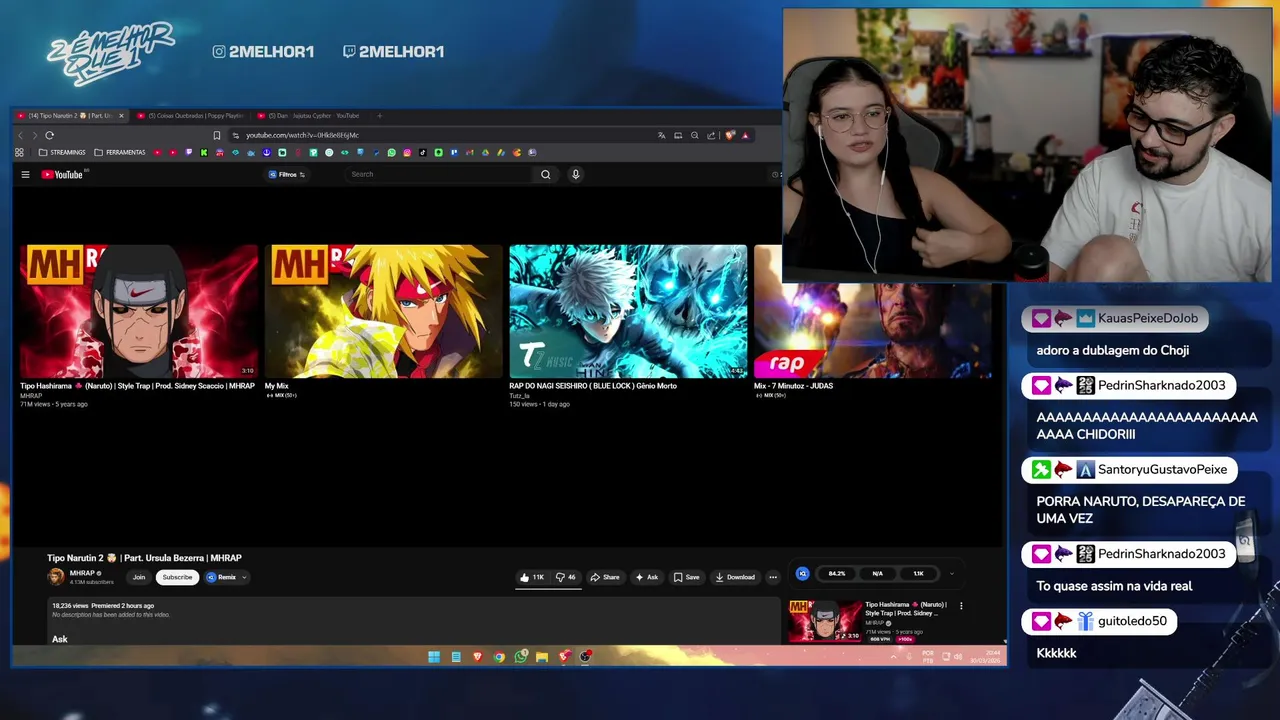The width and height of the screenshot is (1280, 720).
Task: Open the apps grid icon in bookmarks bar
Action: 19,152
